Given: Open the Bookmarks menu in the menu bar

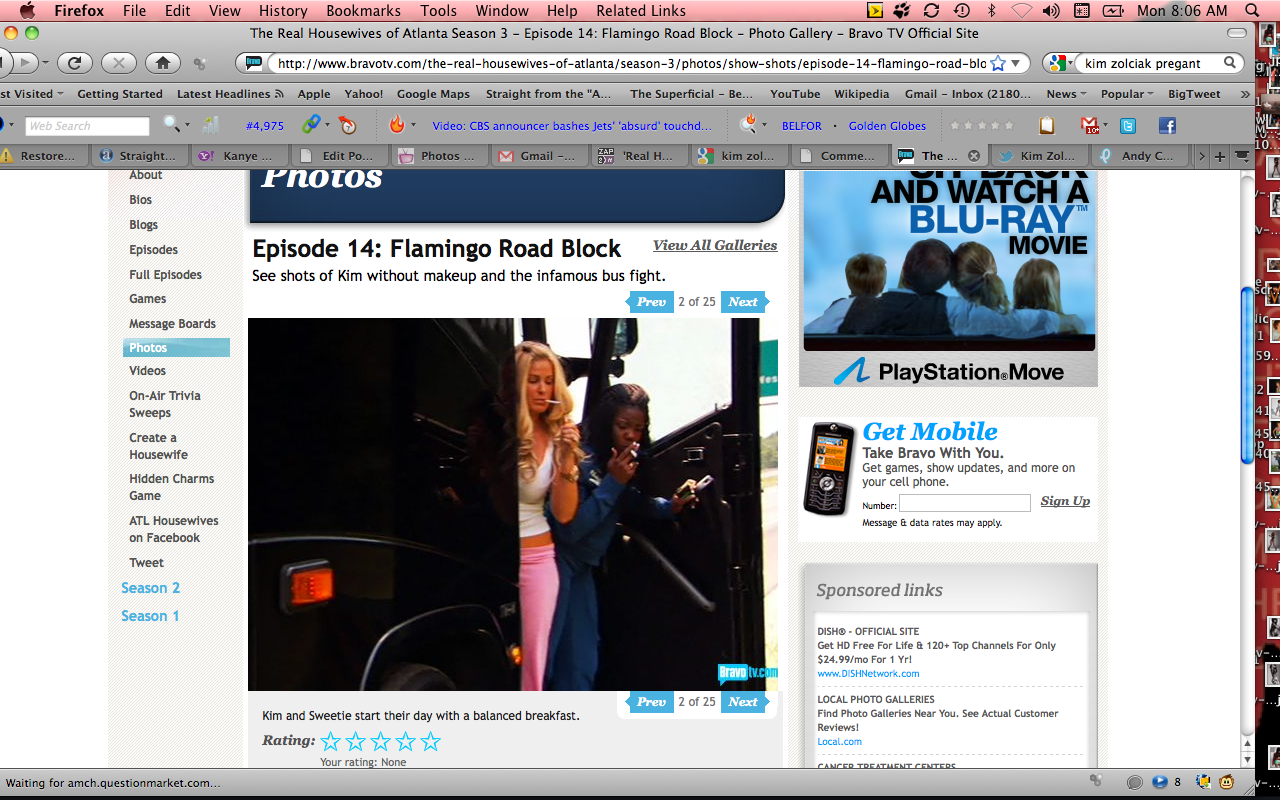Looking at the screenshot, I should point(361,11).
